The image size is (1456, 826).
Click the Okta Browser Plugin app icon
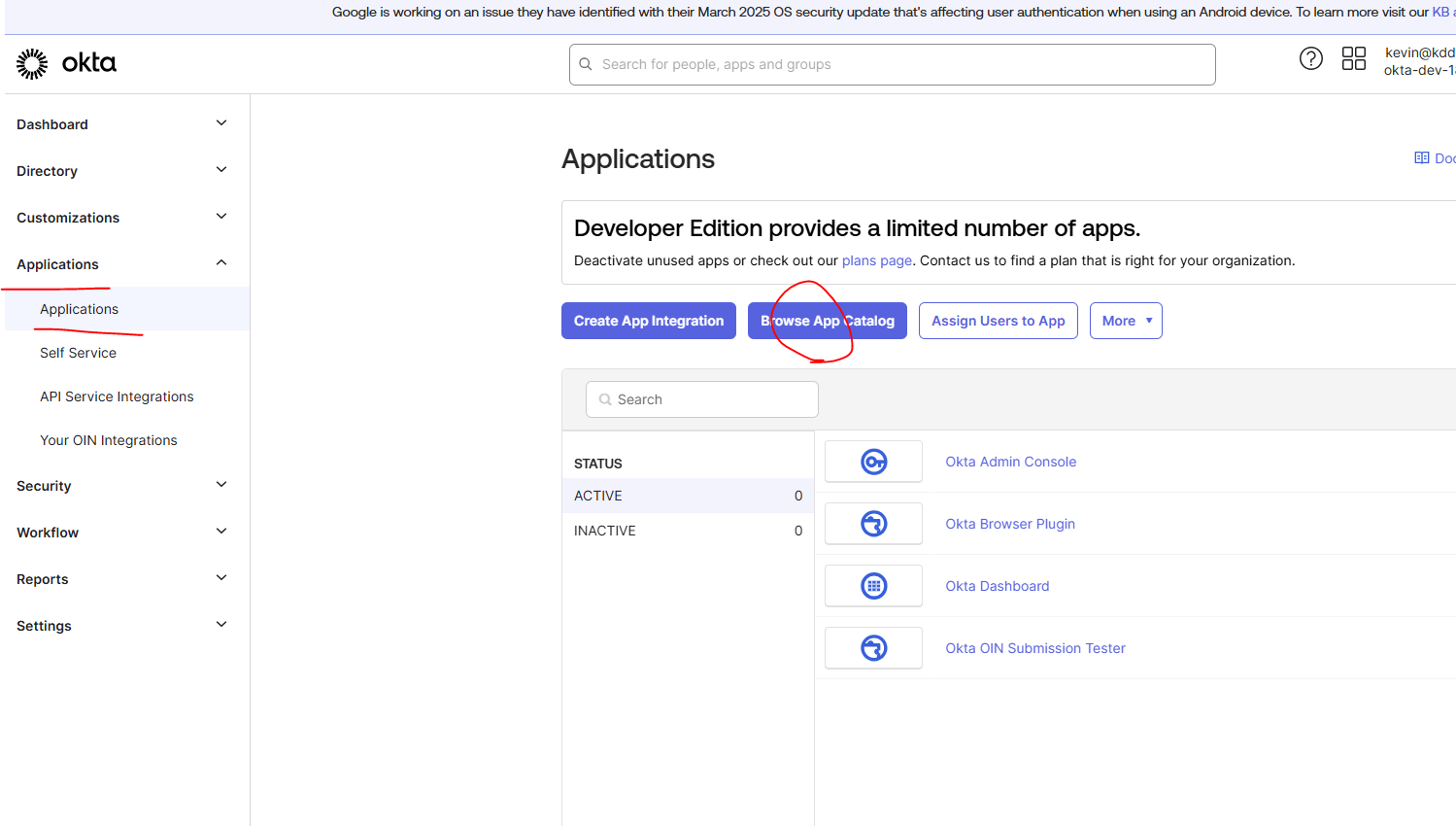[x=873, y=524]
